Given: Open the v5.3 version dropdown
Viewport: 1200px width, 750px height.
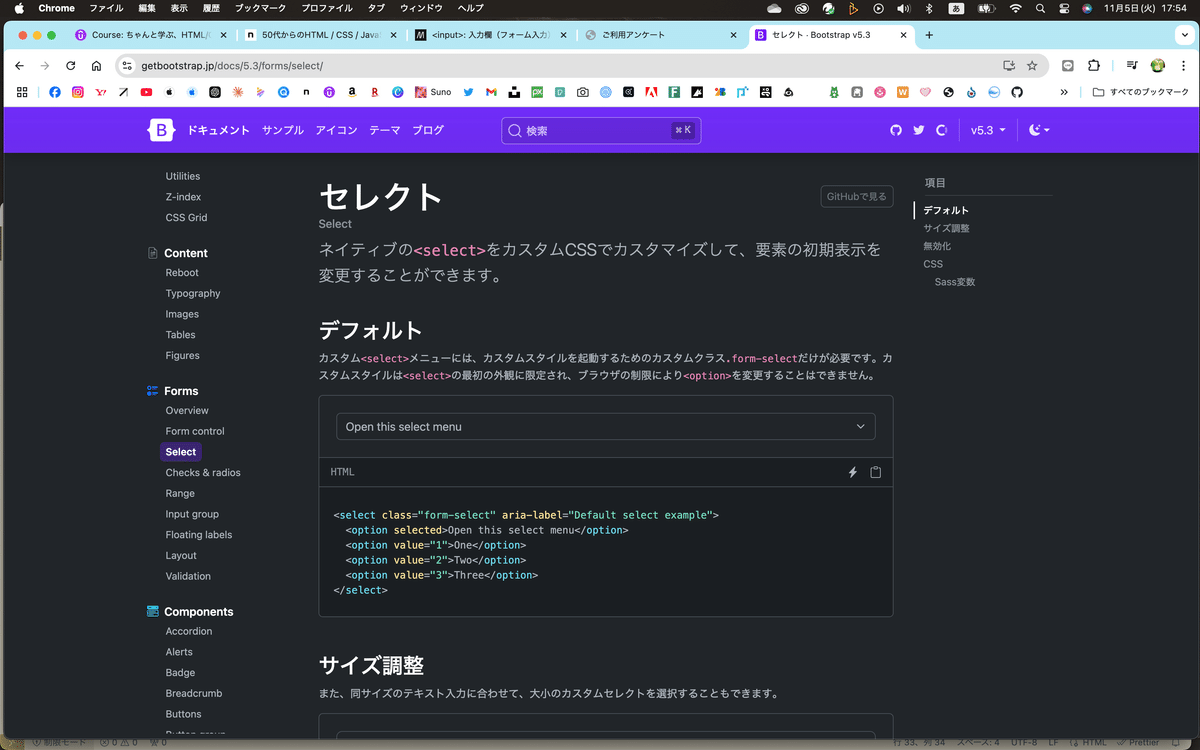Looking at the screenshot, I should (987, 130).
